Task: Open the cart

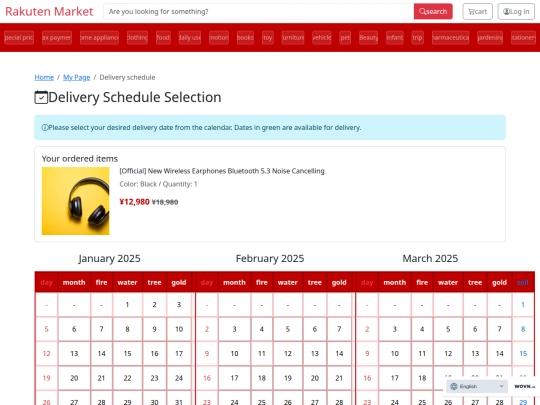Action: [x=477, y=11]
